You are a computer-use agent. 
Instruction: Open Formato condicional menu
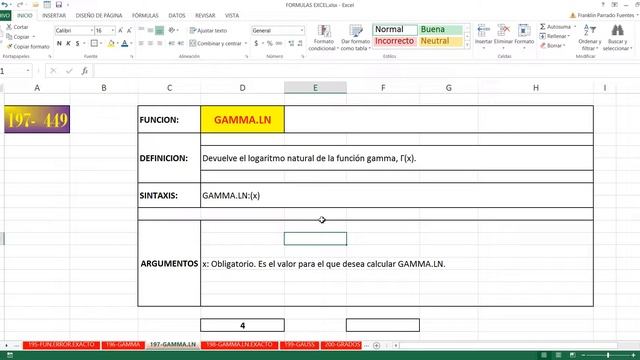[x=323, y=38]
